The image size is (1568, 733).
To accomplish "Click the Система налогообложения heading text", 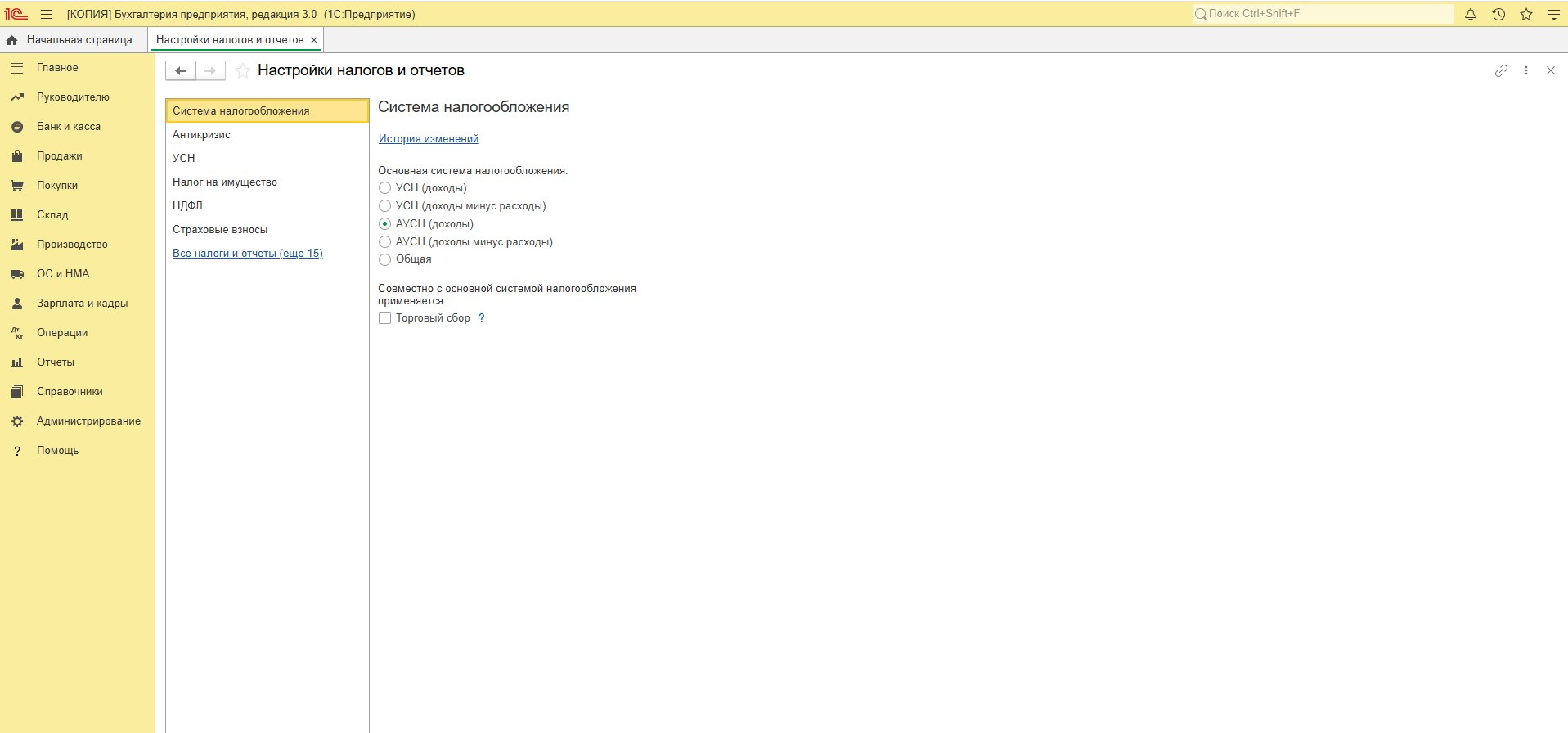I will click(x=474, y=107).
